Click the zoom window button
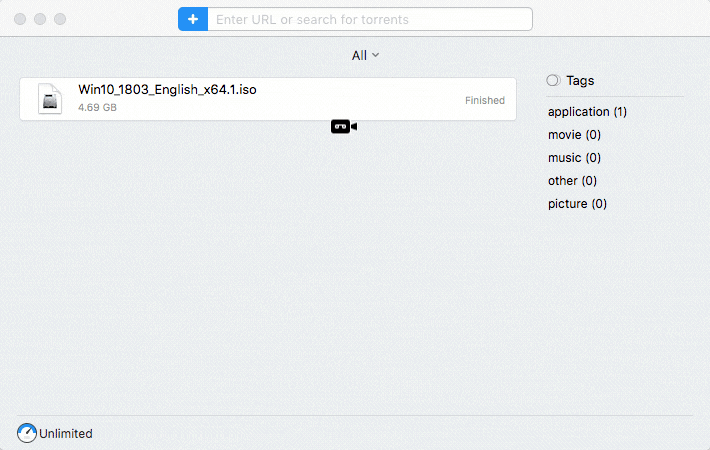Image resolution: width=710 pixels, height=450 pixels. click(60, 19)
